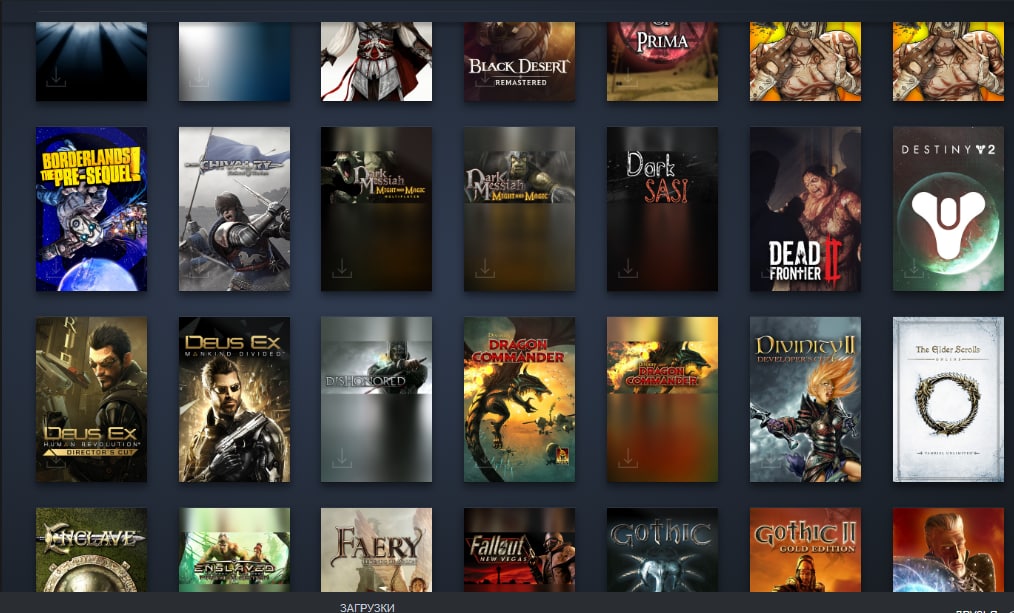Click download icon on Destiny 2 cover
The width and height of the screenshot is (1014, 613).
[913, 268]
